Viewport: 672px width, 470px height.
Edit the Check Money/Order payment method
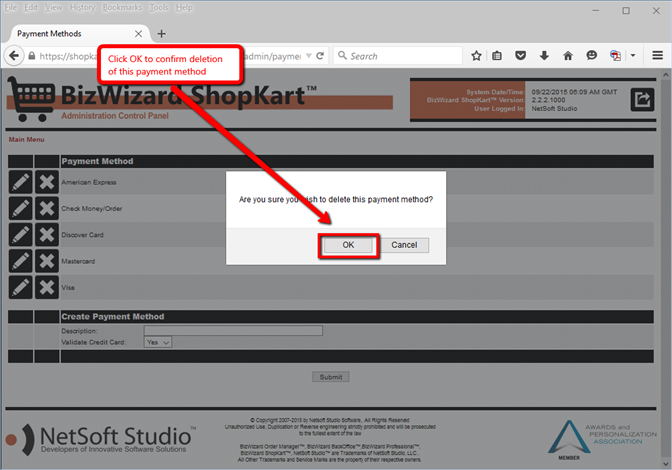coord(21,209)
